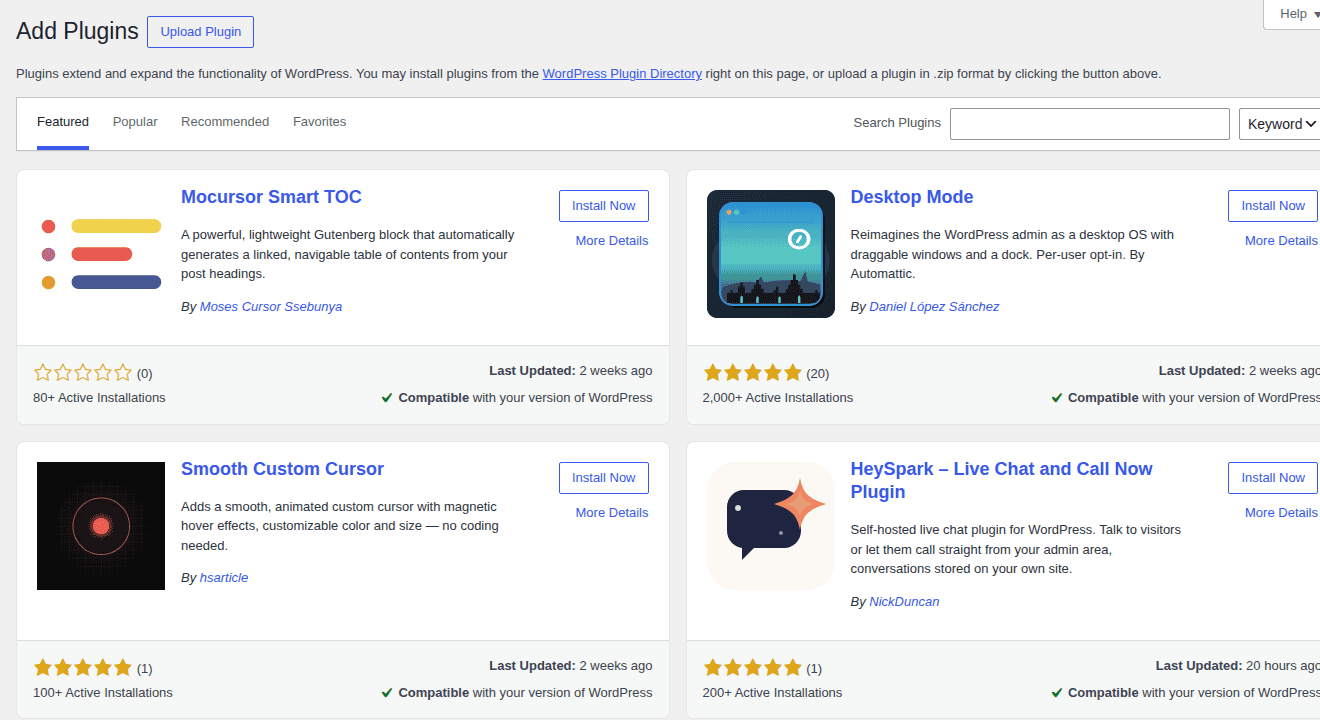Click the Desktop Mode plugin icon

coord(771,254)
